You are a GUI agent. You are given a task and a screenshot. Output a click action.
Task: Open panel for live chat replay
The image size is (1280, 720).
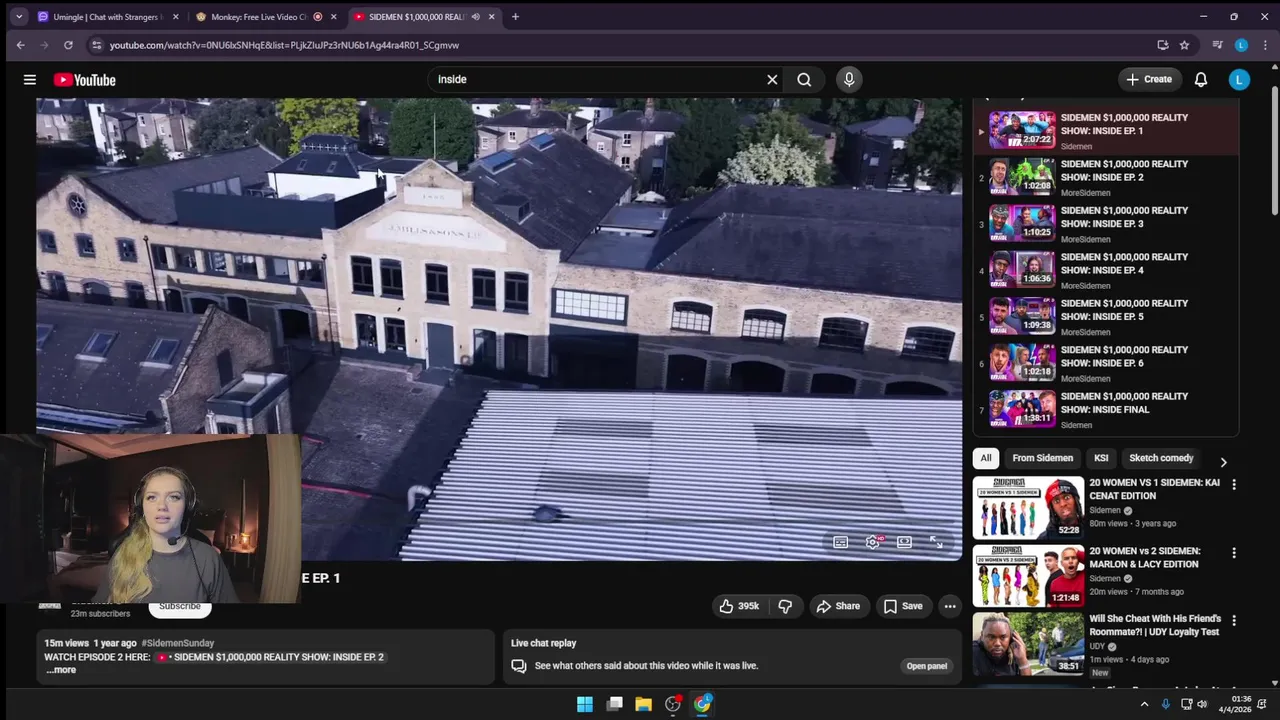(927, 666)
